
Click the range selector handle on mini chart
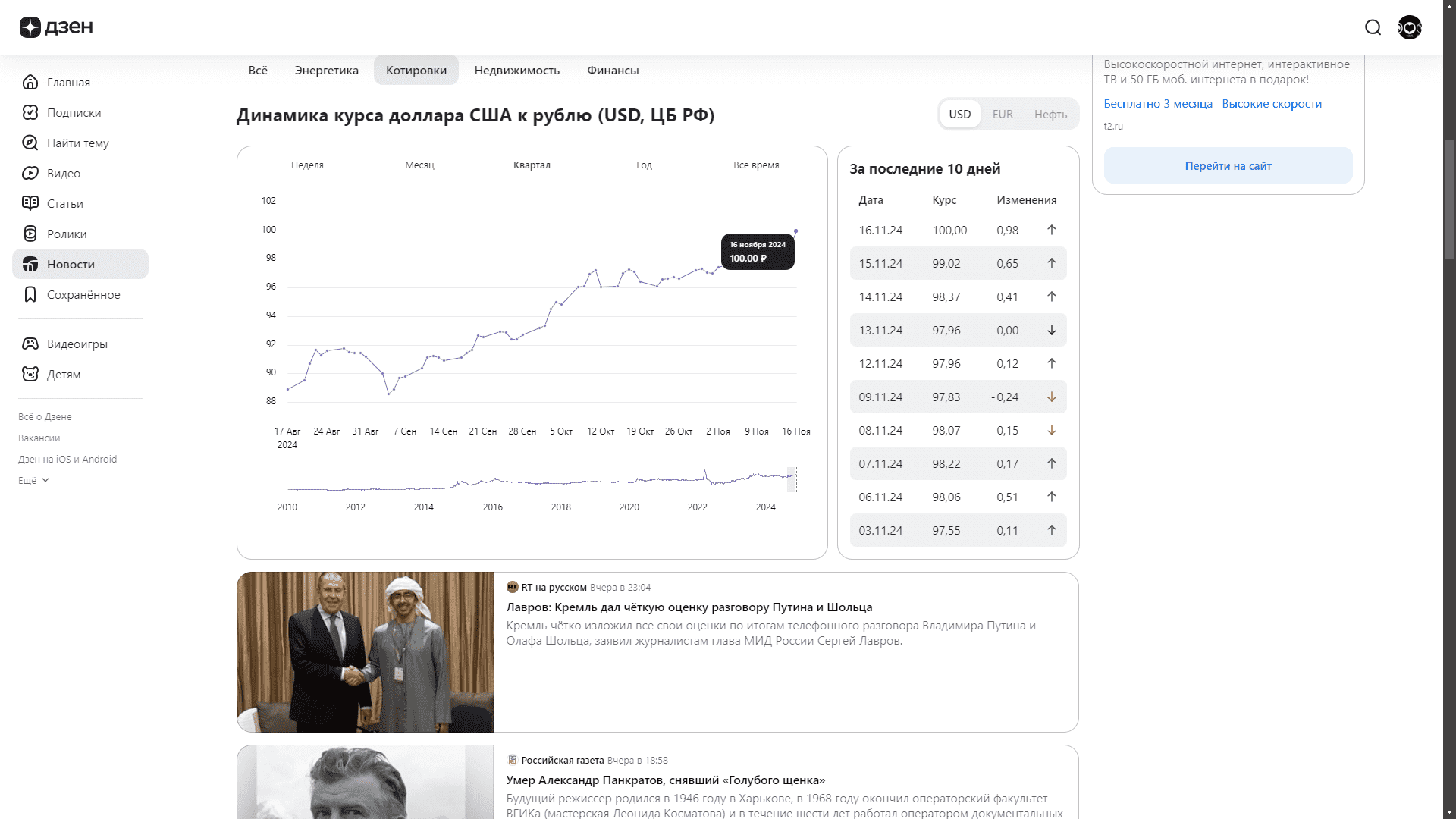[x=792, y=479]
